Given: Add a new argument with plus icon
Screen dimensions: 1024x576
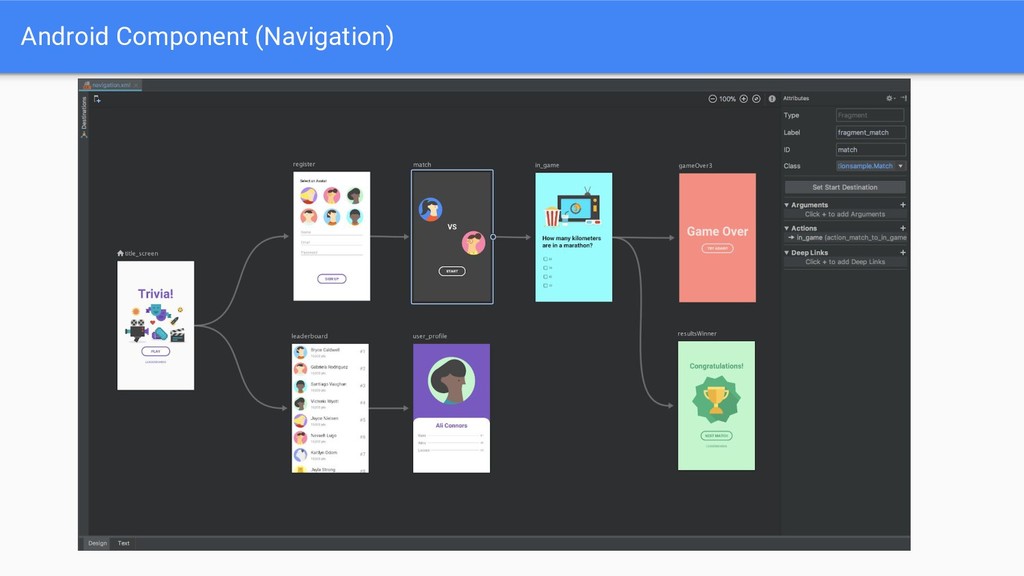Looking at the screenshot, I should (x=903, y=205).
